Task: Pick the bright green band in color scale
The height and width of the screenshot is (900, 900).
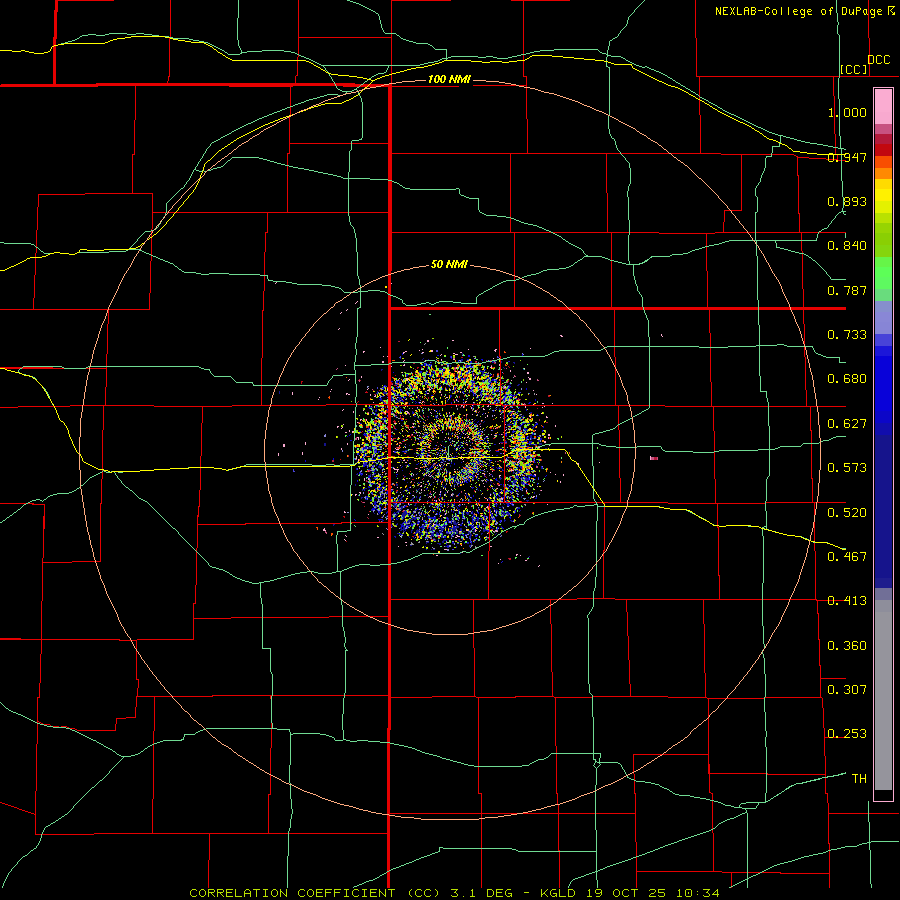Action: coord(883,273)
